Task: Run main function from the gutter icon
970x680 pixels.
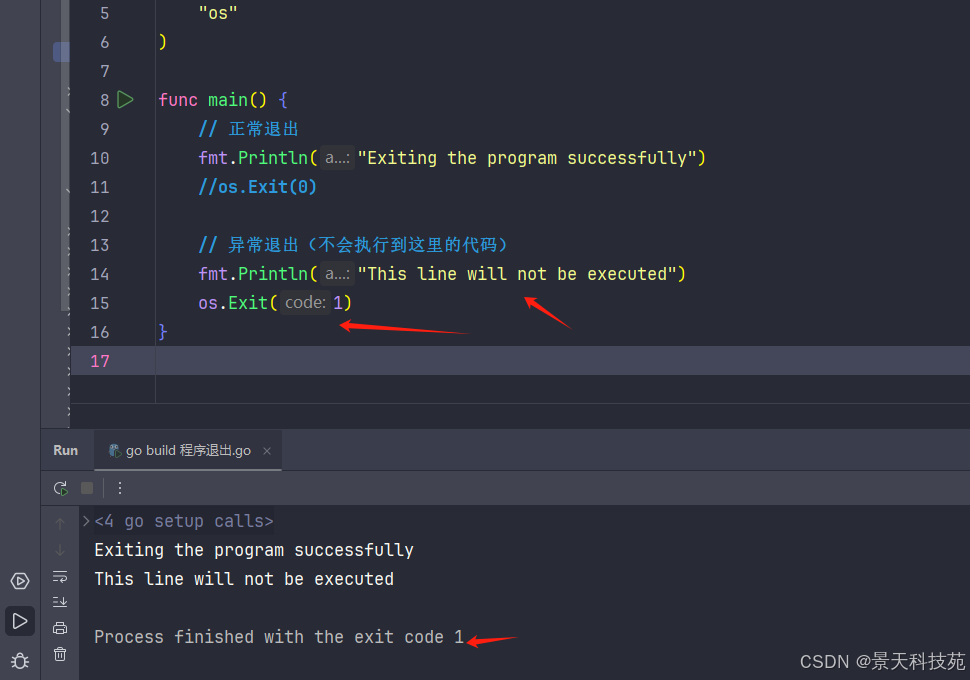Action: point(125,99)
